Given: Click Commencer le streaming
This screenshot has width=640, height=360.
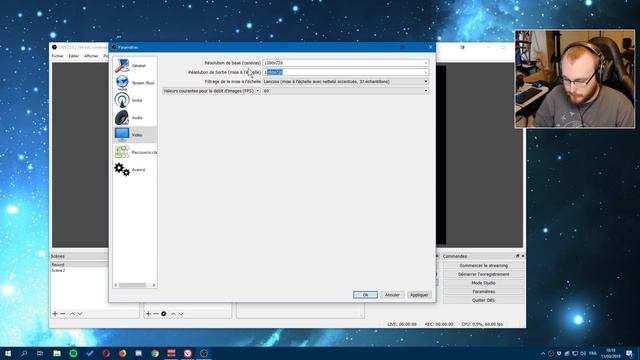Looking at the screenshot, I should [x=484, y=266].
